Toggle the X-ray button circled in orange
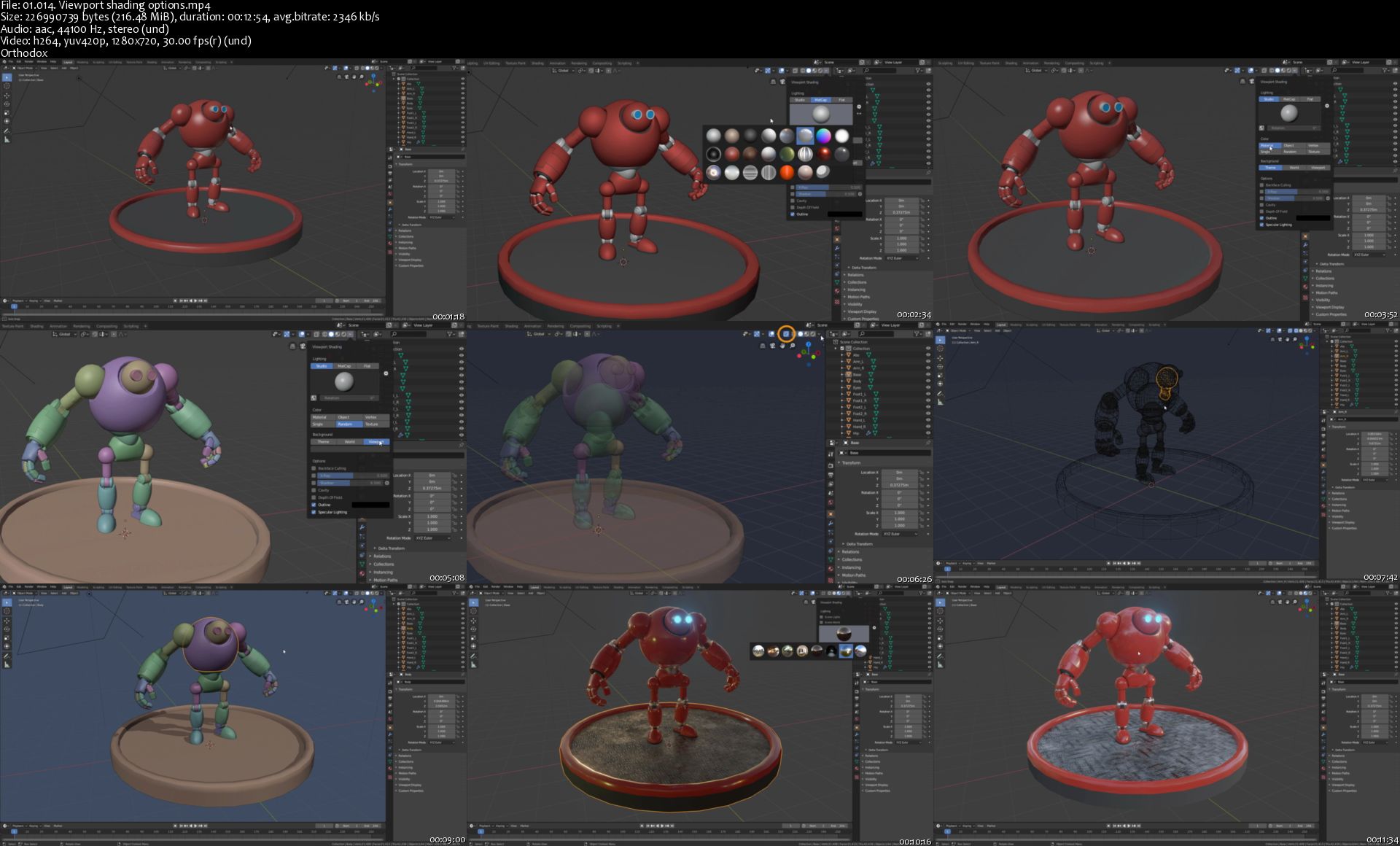The height and width of the screenshot is (846, 1400). point(786,334)
